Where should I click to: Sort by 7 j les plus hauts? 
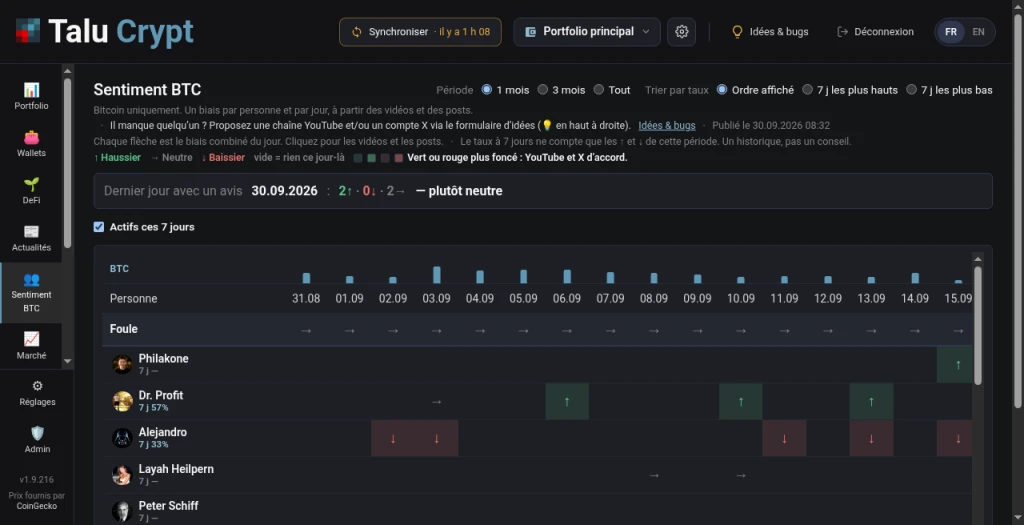coord(807,89)
